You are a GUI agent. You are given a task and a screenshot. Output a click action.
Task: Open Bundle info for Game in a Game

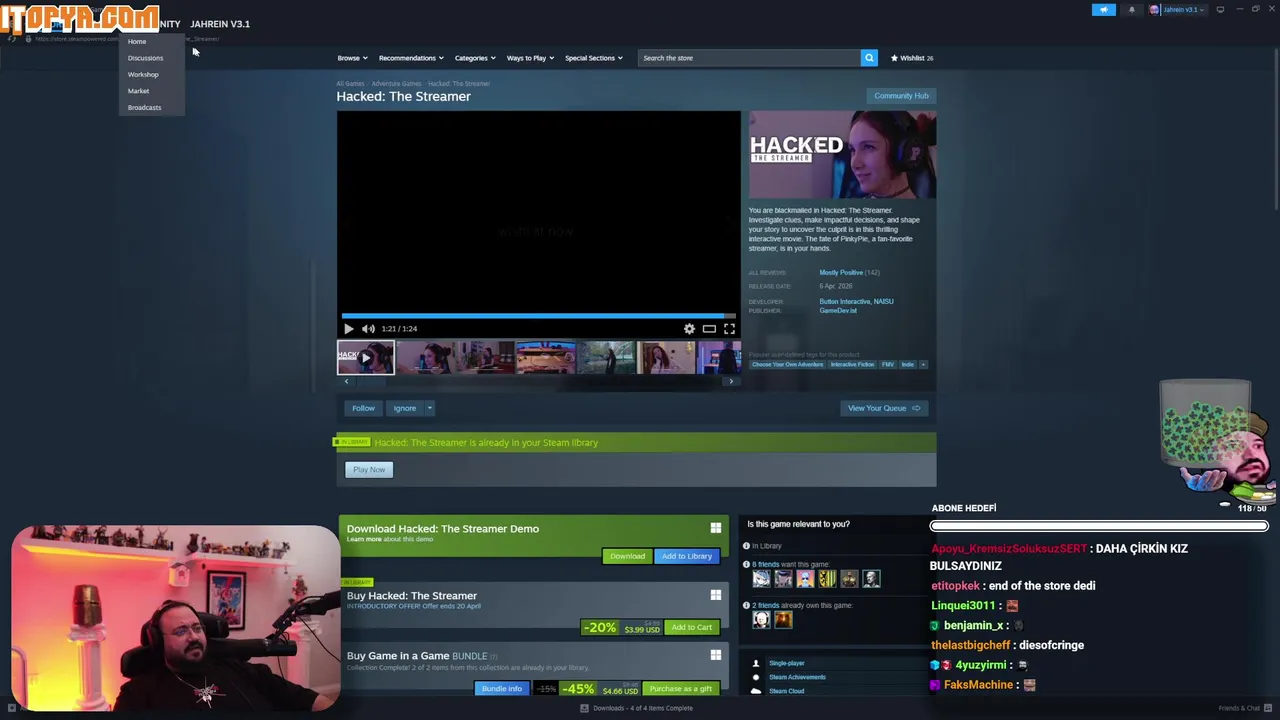click(502, 689)
